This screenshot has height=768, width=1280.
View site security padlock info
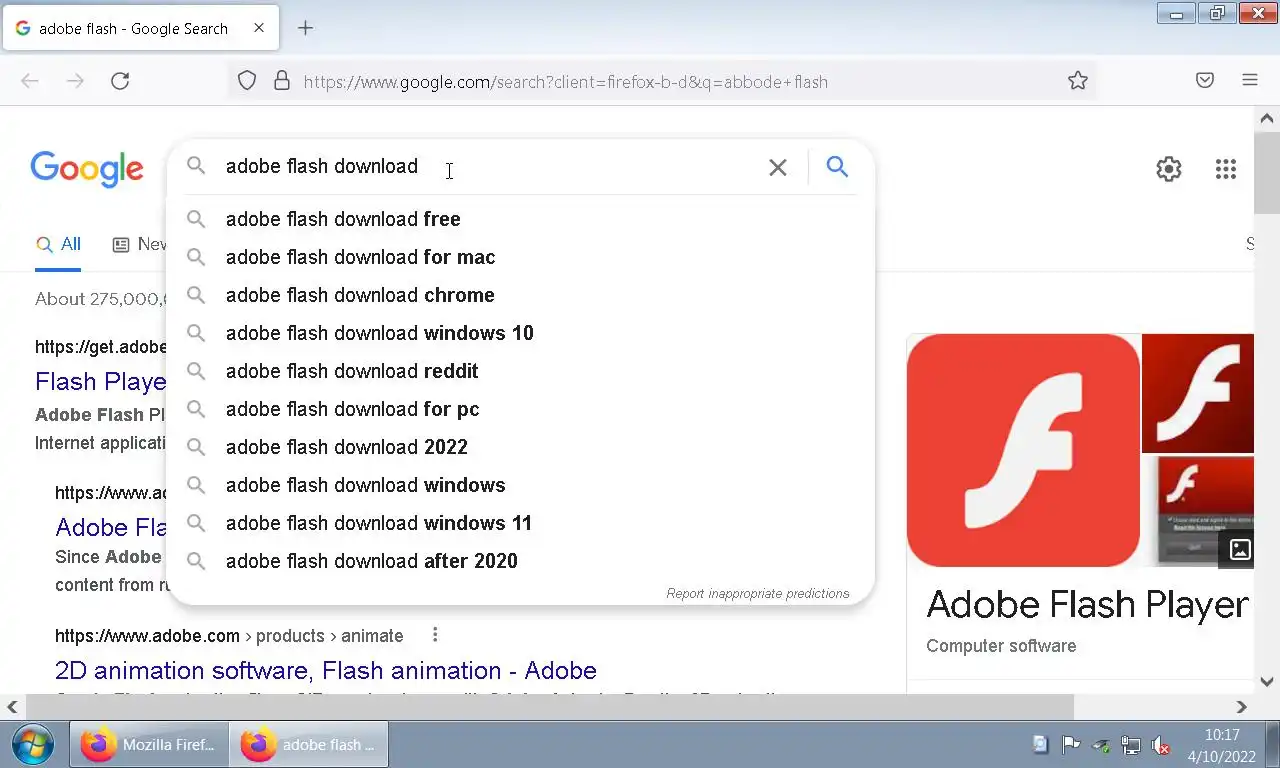[282, 81]
